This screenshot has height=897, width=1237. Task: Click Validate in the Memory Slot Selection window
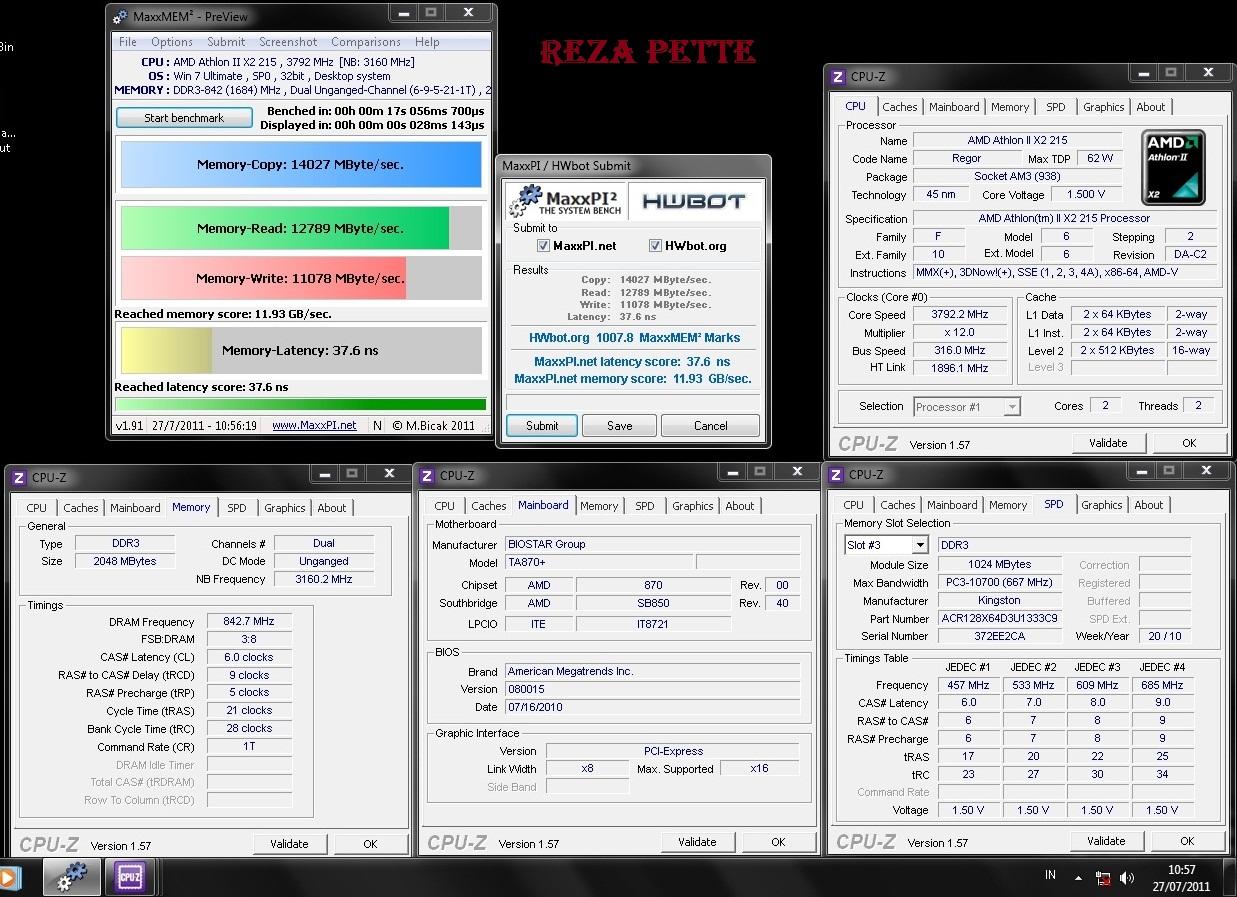pyautogui.click(x=1106, y=841)
